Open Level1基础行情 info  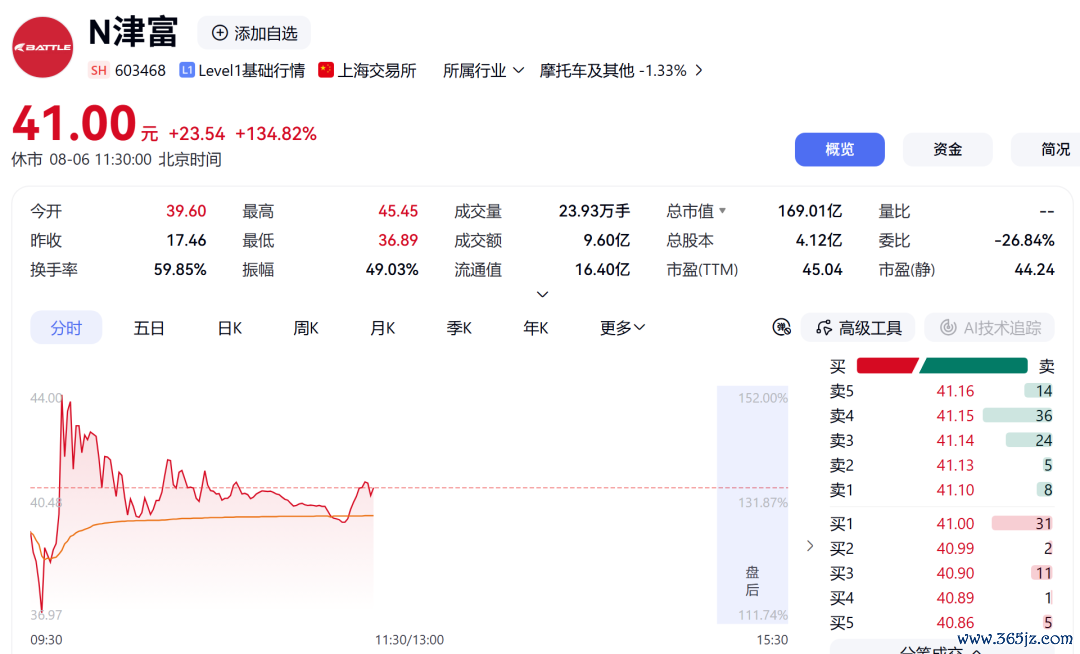pos(251,70)
